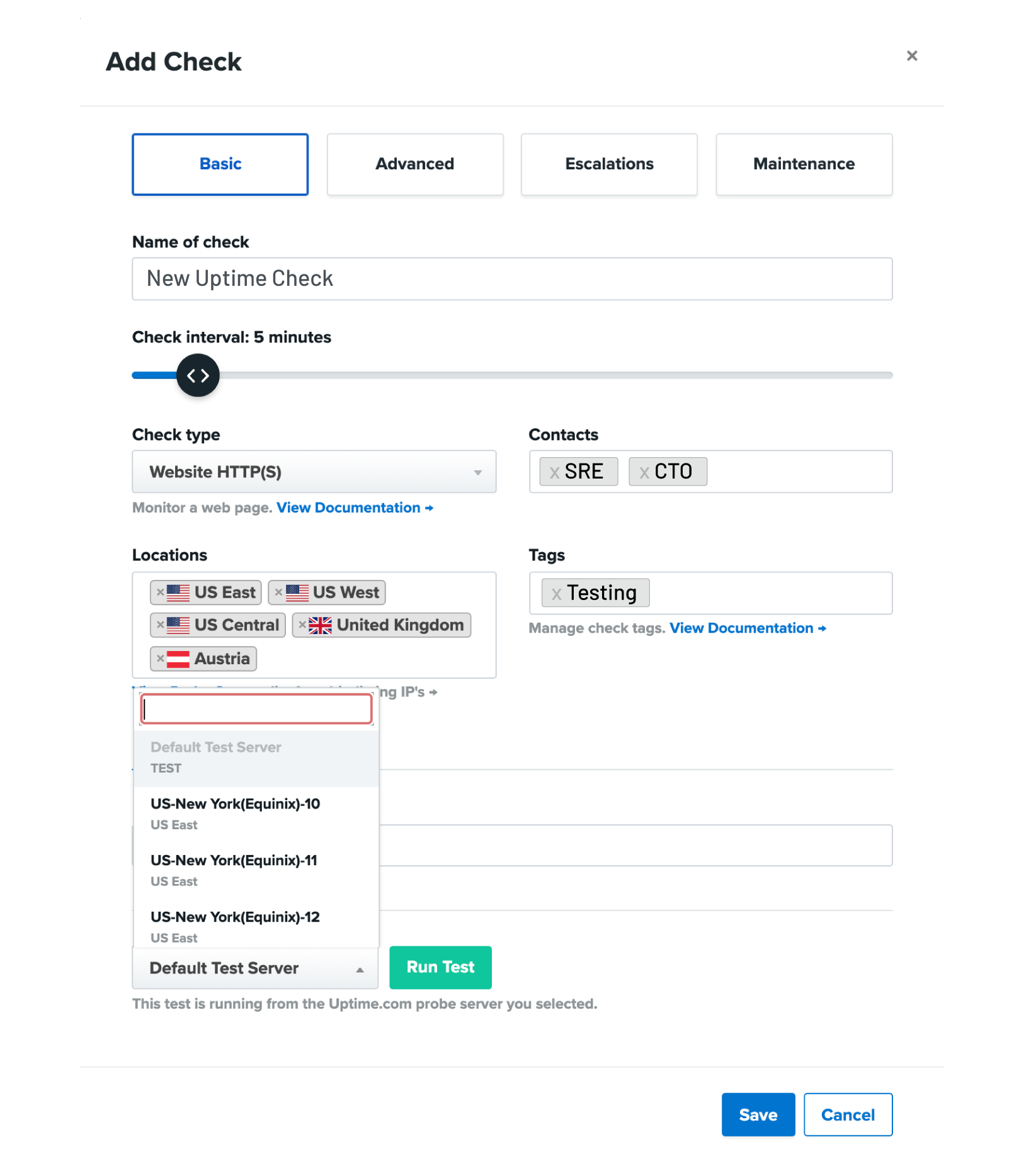Viewport: 1036px width, 1173px height.
Task: Remove the United Kingdom location
Action: click(x=302, y=625)
